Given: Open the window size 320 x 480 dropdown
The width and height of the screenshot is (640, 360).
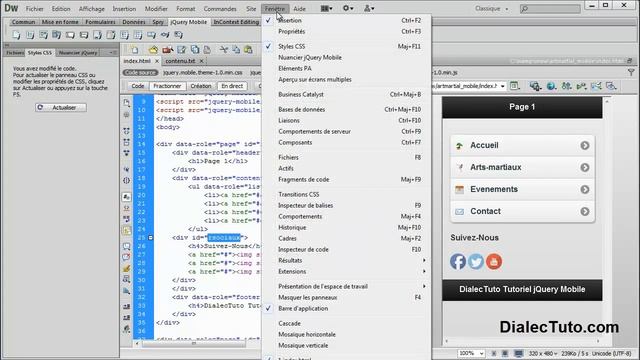Looking at the screenshot, I should 543,353.
